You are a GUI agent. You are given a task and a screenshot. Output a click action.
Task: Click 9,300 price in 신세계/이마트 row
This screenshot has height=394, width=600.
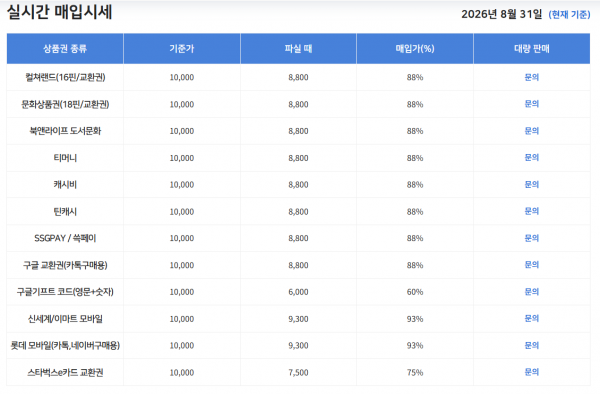[x=298, y=319]
